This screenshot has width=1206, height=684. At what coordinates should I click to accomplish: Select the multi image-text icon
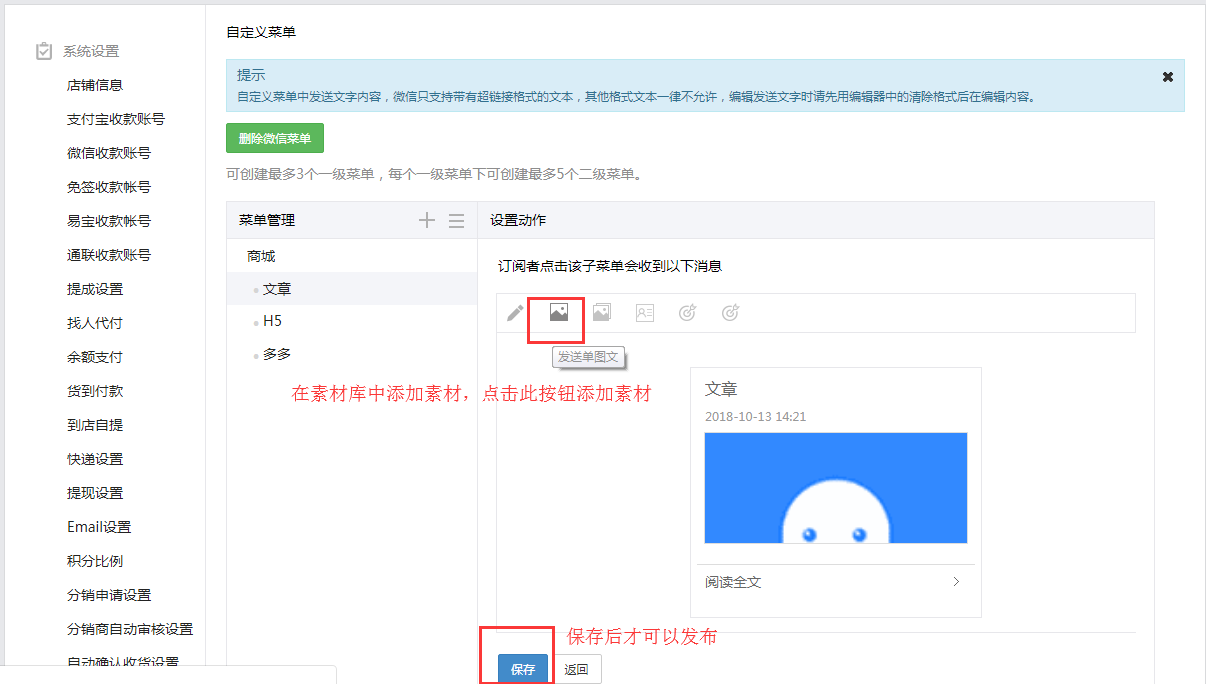(x=601, y=313)
